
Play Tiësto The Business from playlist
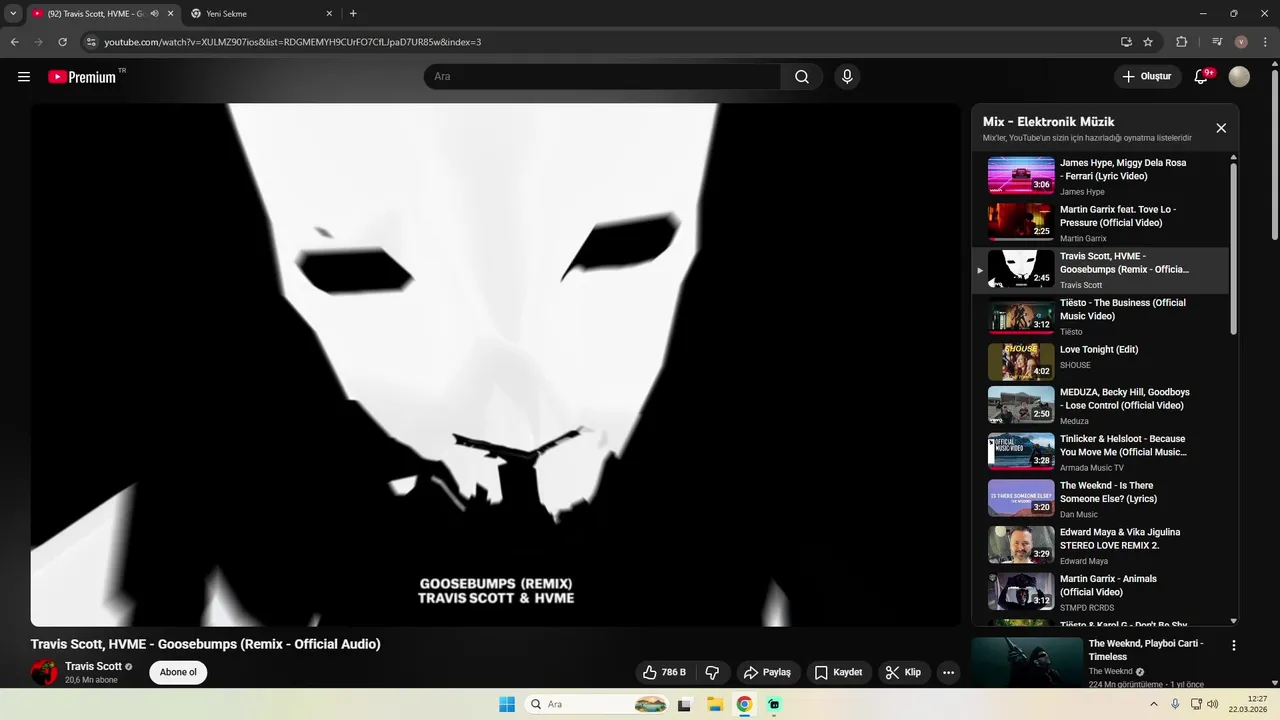click(x=1100, y=317)
